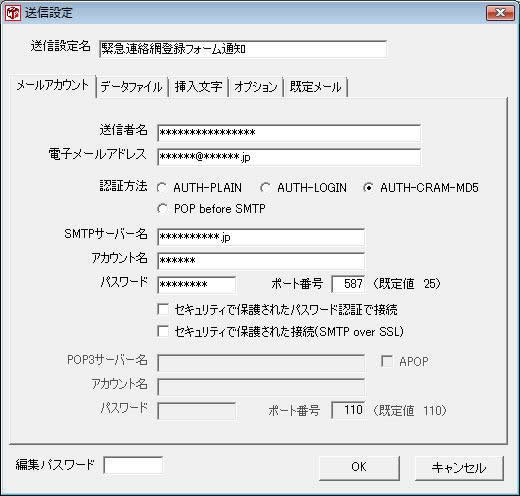Click the 電子メールアドレス field
520x496 pixels.
point(289,157)
